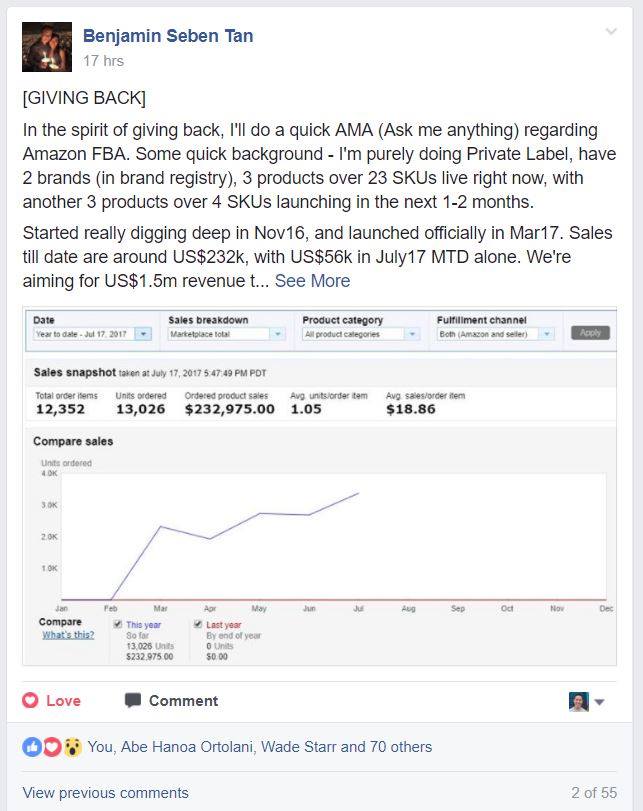Screen dimensions: 643x811
Task: Toggle the This year checkbox
Action: 118,624
